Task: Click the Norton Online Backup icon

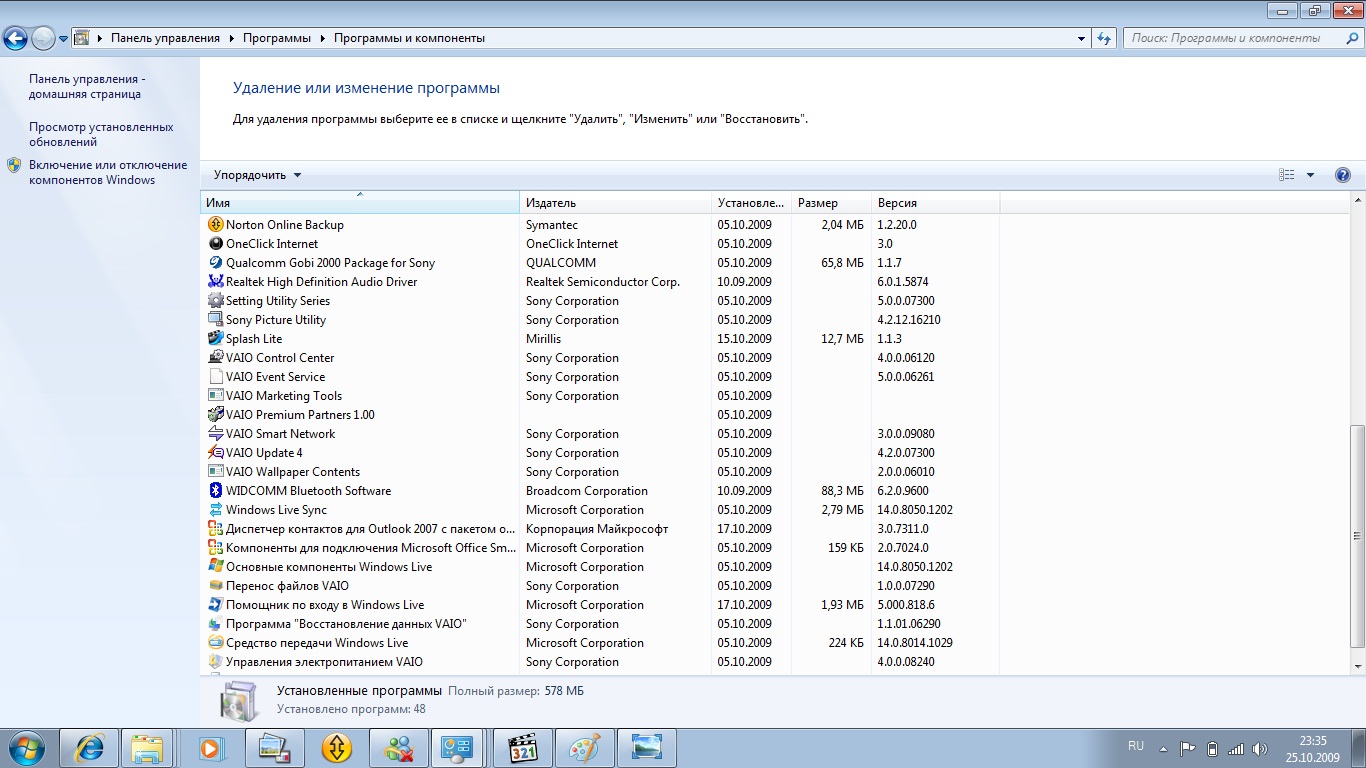Action: pyautogui.click(x=215, y=225)
